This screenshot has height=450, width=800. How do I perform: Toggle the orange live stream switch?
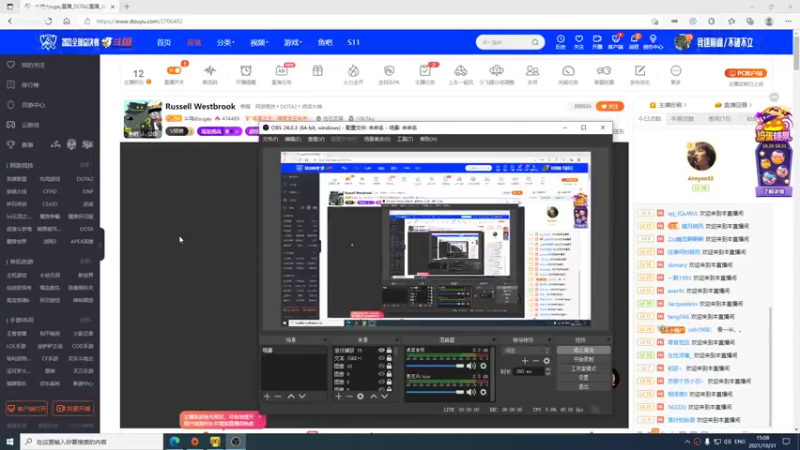coord(173,70)
